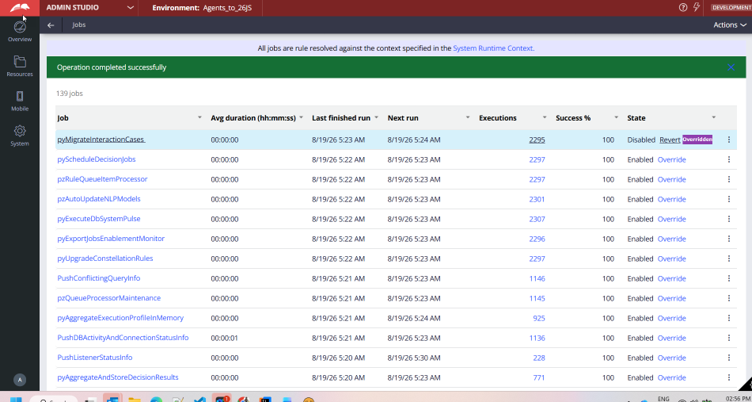Open row menu for pzAutoUpdateNLPModels

click(729, 199)
